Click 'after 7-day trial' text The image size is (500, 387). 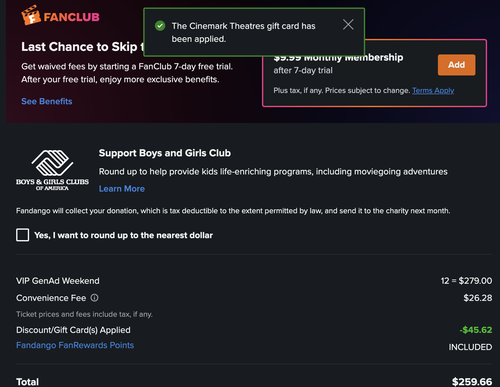pyautogui.click(x=303, y=70)
